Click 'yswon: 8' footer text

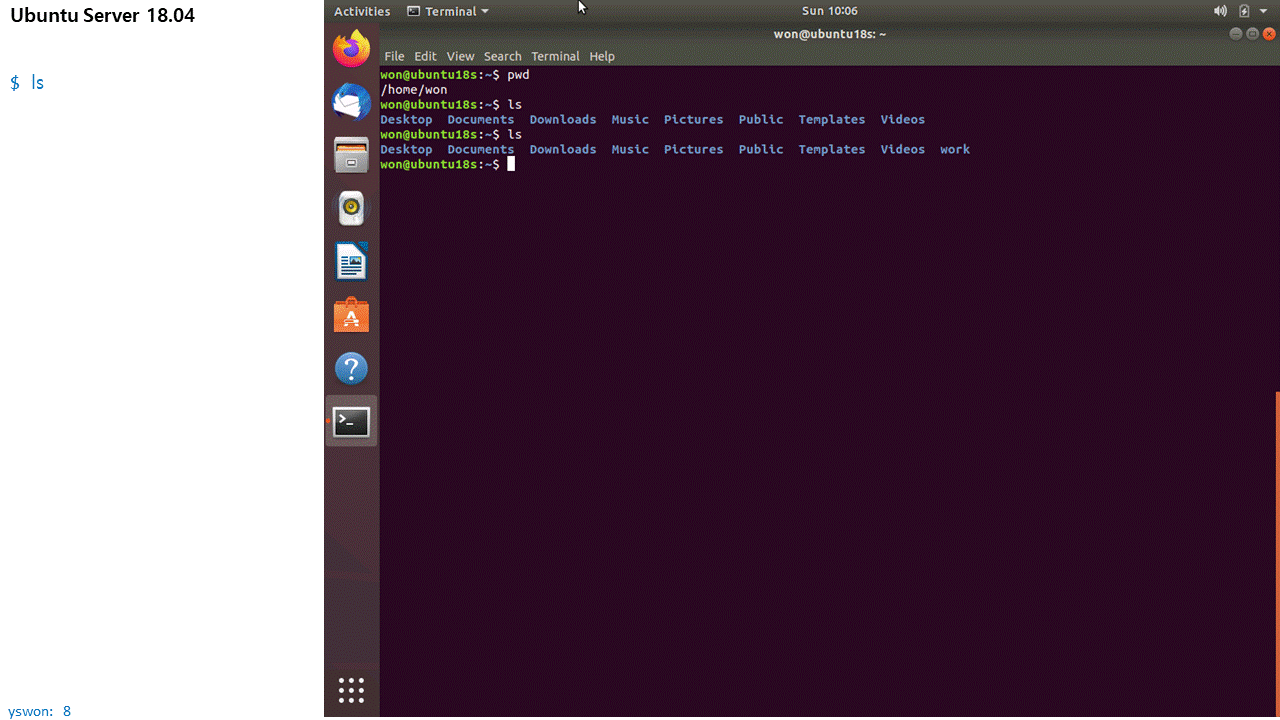pos(40,711)
